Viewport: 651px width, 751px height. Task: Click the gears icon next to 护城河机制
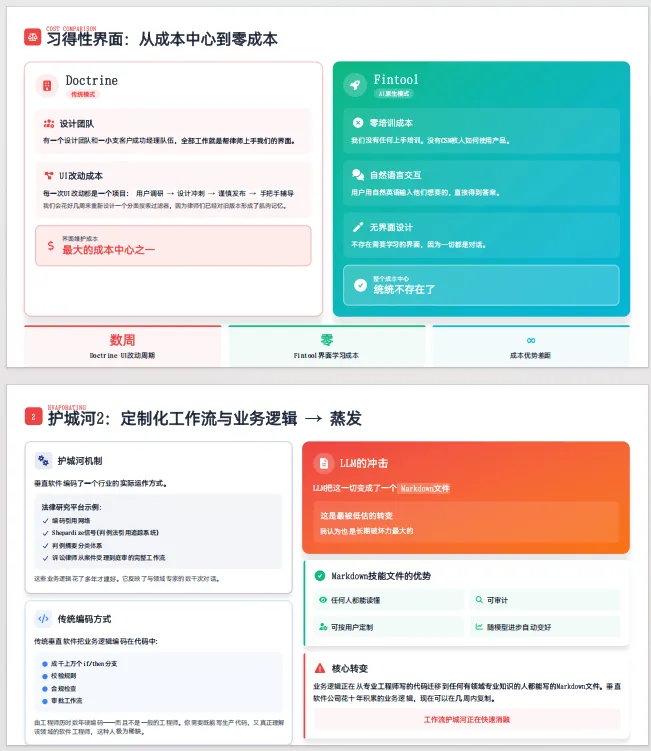44,461
